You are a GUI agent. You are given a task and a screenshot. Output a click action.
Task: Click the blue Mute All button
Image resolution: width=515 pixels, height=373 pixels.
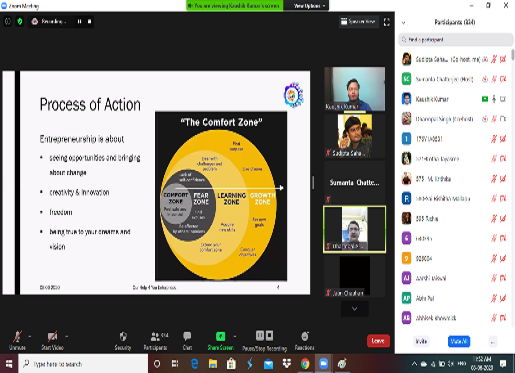(459, 341)
